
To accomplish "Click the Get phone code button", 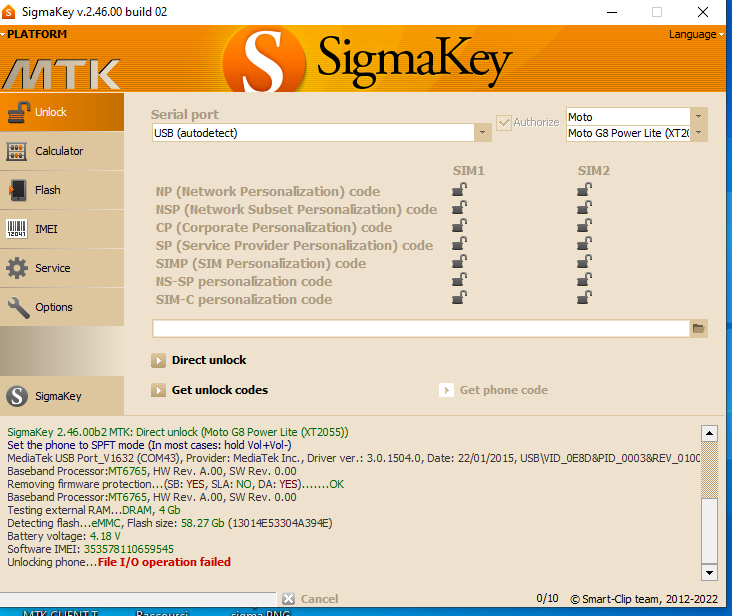I will point(493,390).
